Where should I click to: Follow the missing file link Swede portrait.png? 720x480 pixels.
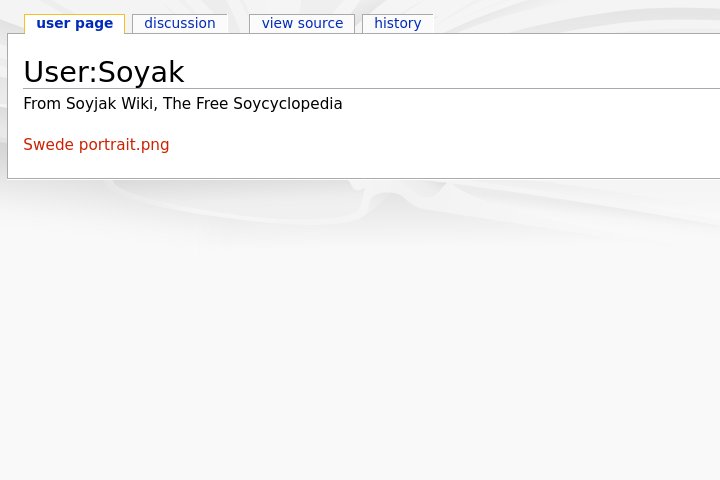(96, 145)
